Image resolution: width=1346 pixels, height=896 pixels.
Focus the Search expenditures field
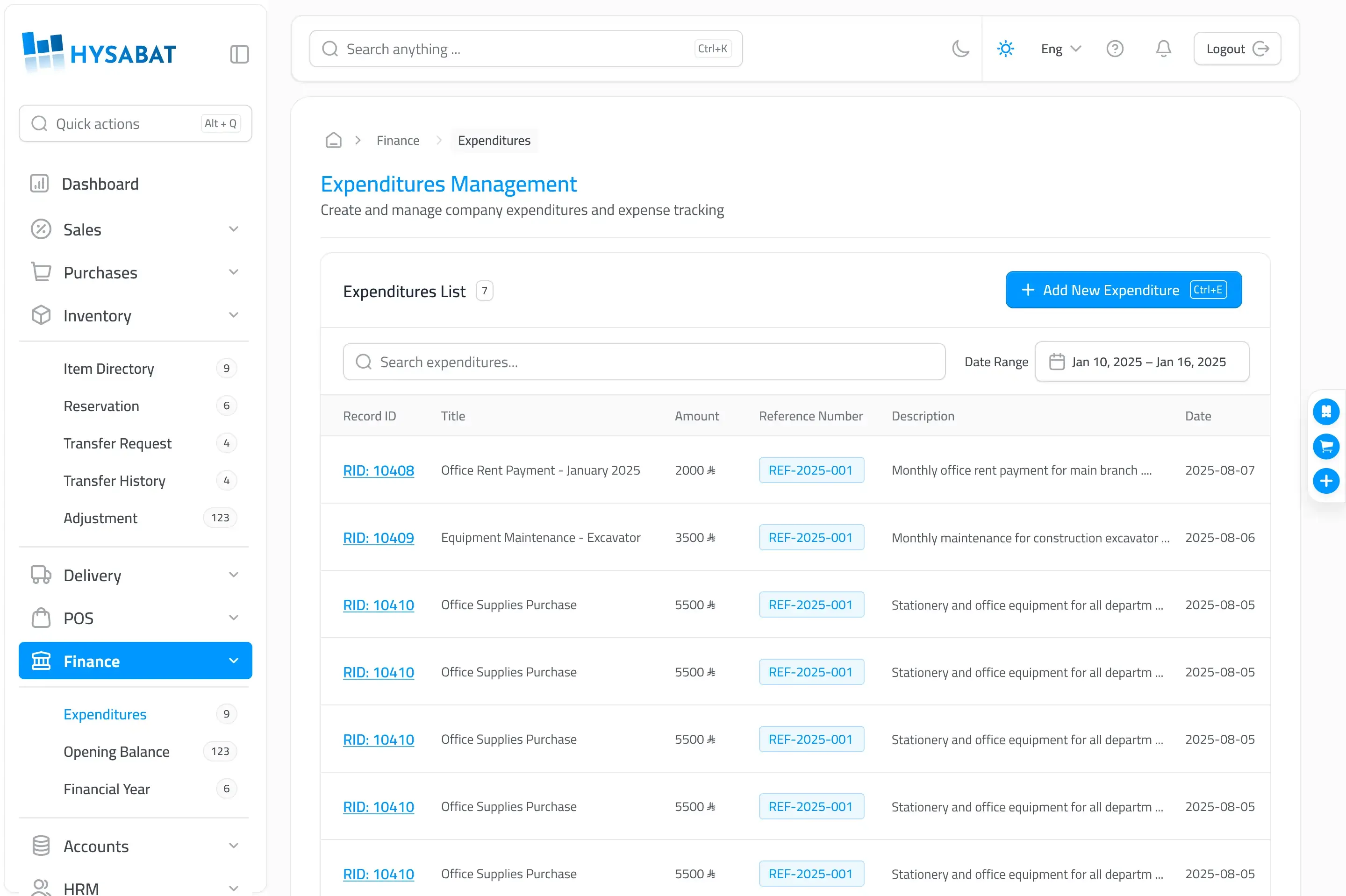[644, 362]
